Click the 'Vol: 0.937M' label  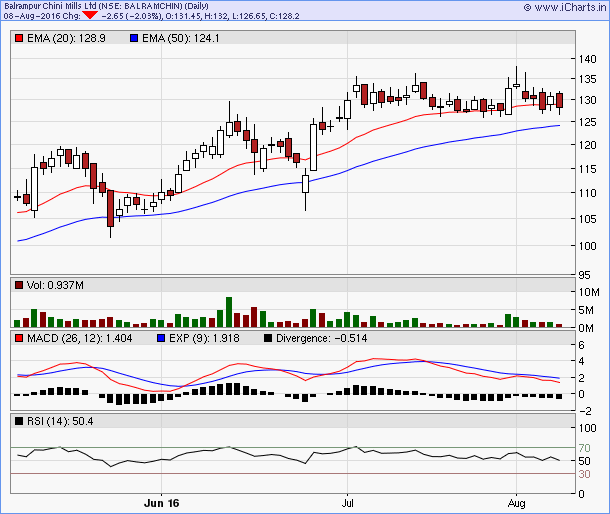click(x=55, y=285)
